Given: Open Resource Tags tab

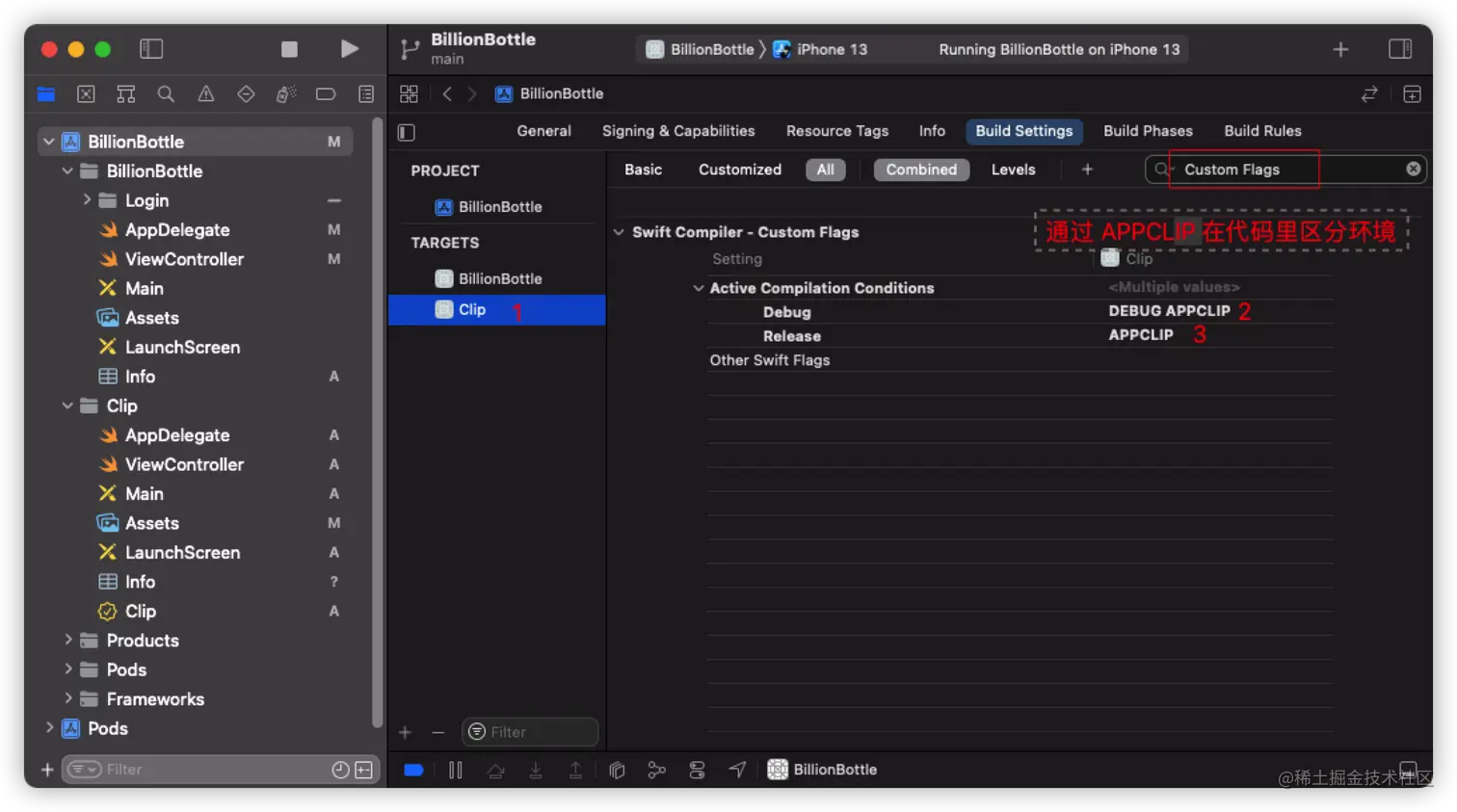Looking at the screenshot, I should [x=837, y=131].
